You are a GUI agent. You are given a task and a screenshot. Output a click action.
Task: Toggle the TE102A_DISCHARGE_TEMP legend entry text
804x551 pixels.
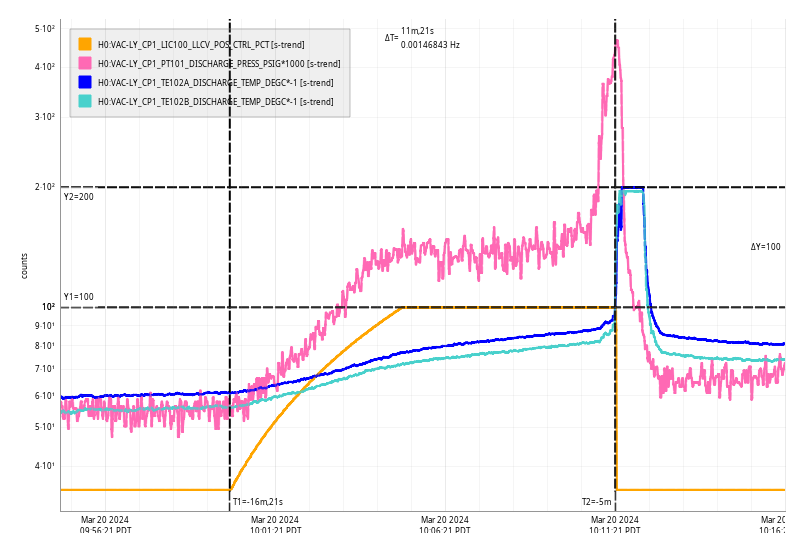click(215, 82)
